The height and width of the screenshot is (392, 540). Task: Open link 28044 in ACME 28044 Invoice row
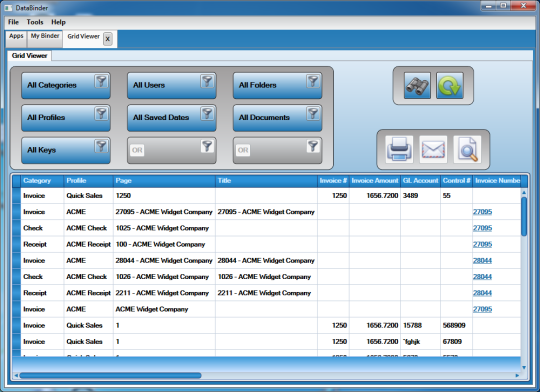(482, 260)
